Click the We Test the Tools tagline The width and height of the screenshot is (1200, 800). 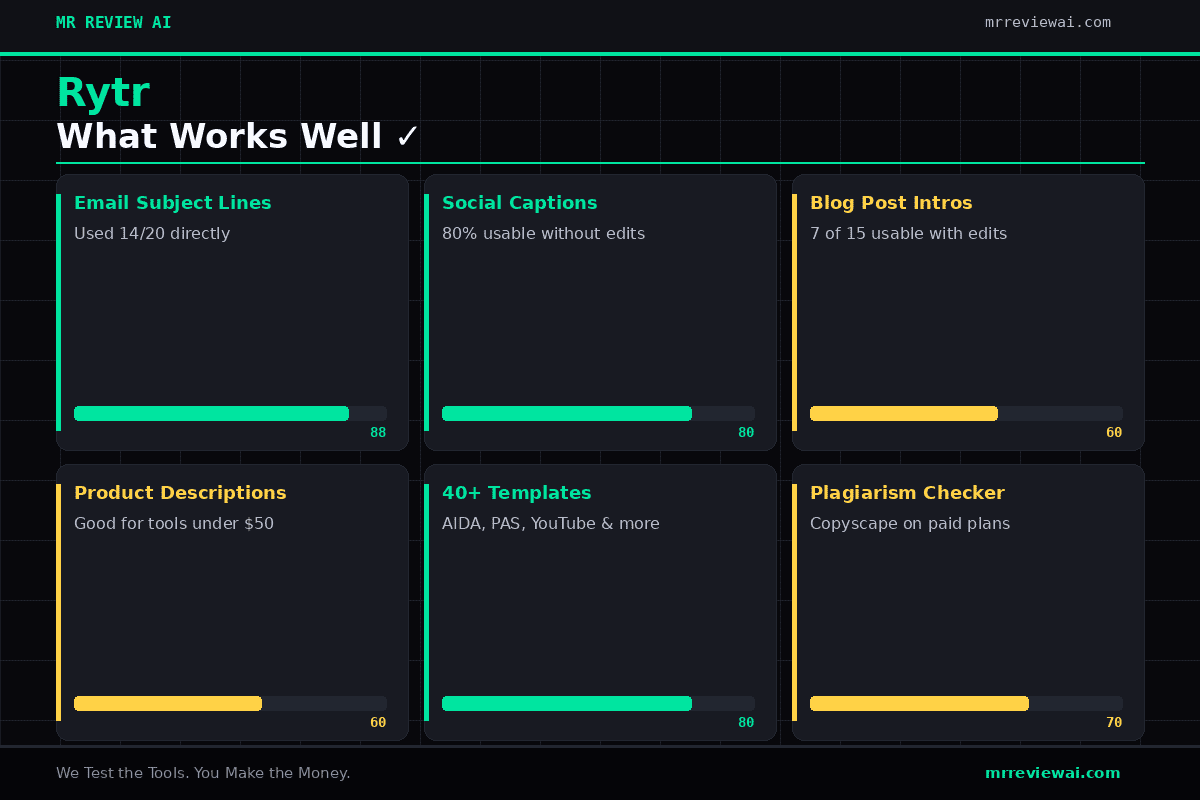pyautogui.click(x=203, y=773)
